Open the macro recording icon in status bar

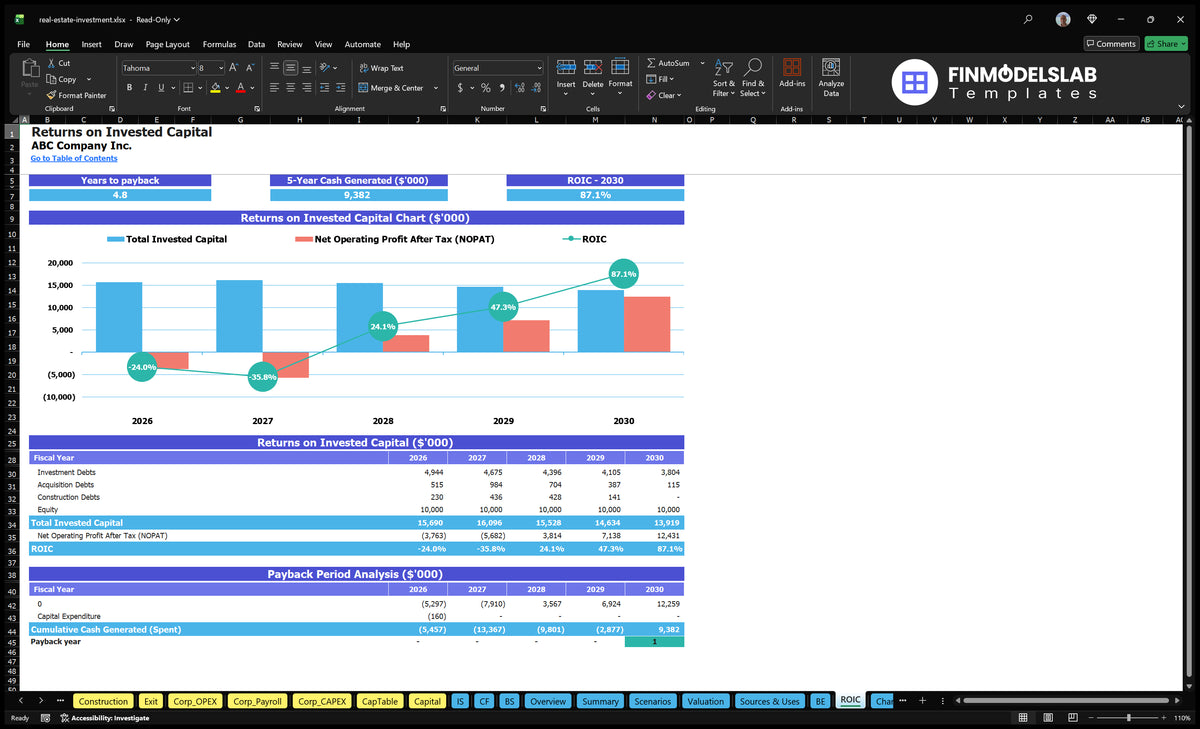tap(46, 718)
